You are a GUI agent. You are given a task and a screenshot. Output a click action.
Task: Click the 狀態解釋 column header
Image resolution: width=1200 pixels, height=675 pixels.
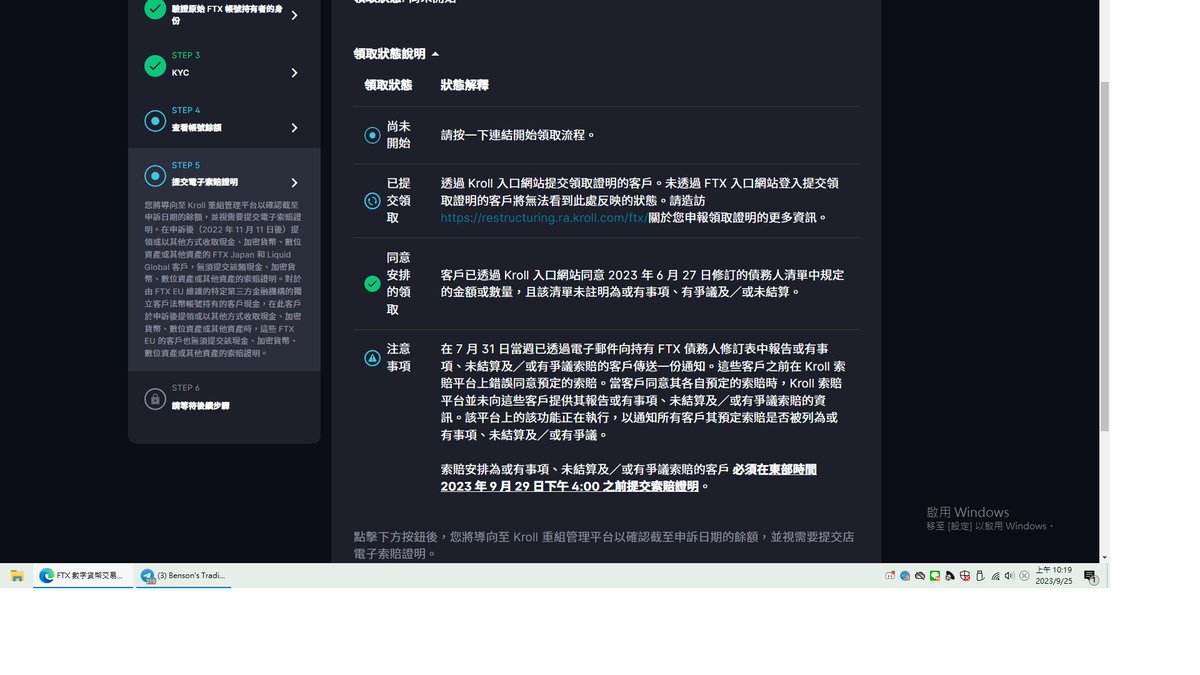(x=465, y=86)
